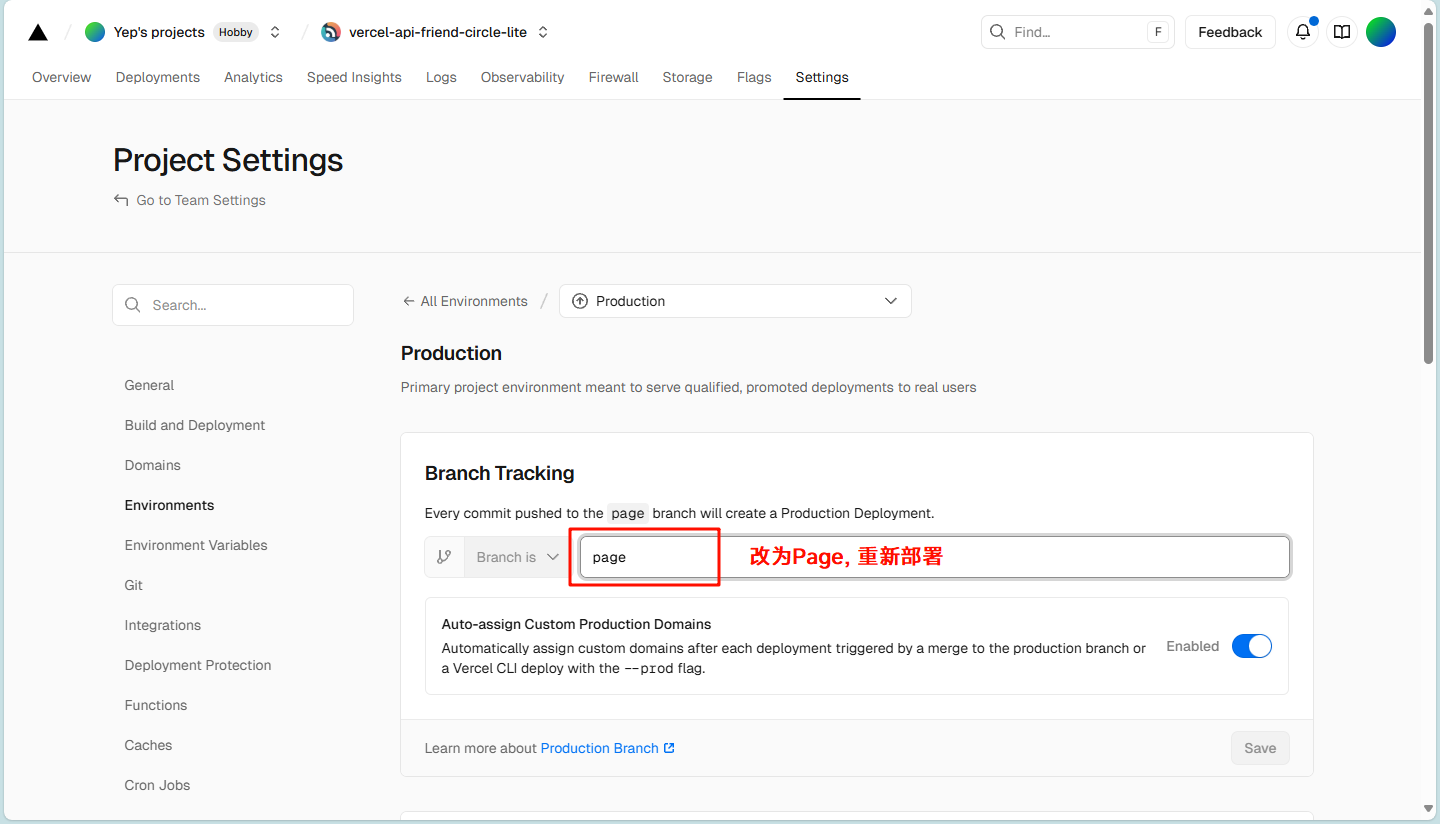Open the docs book icon
This screenshot has width=1440, height=824.
click(x=1342, y=32)
